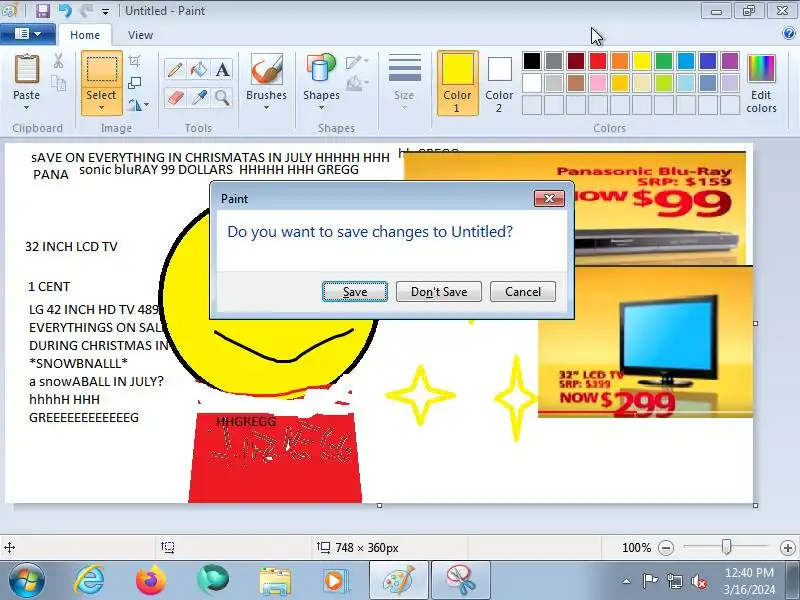Expand the Shapes dropdown arrow
The image size is (800, 600).
click(x=321, y=108)
